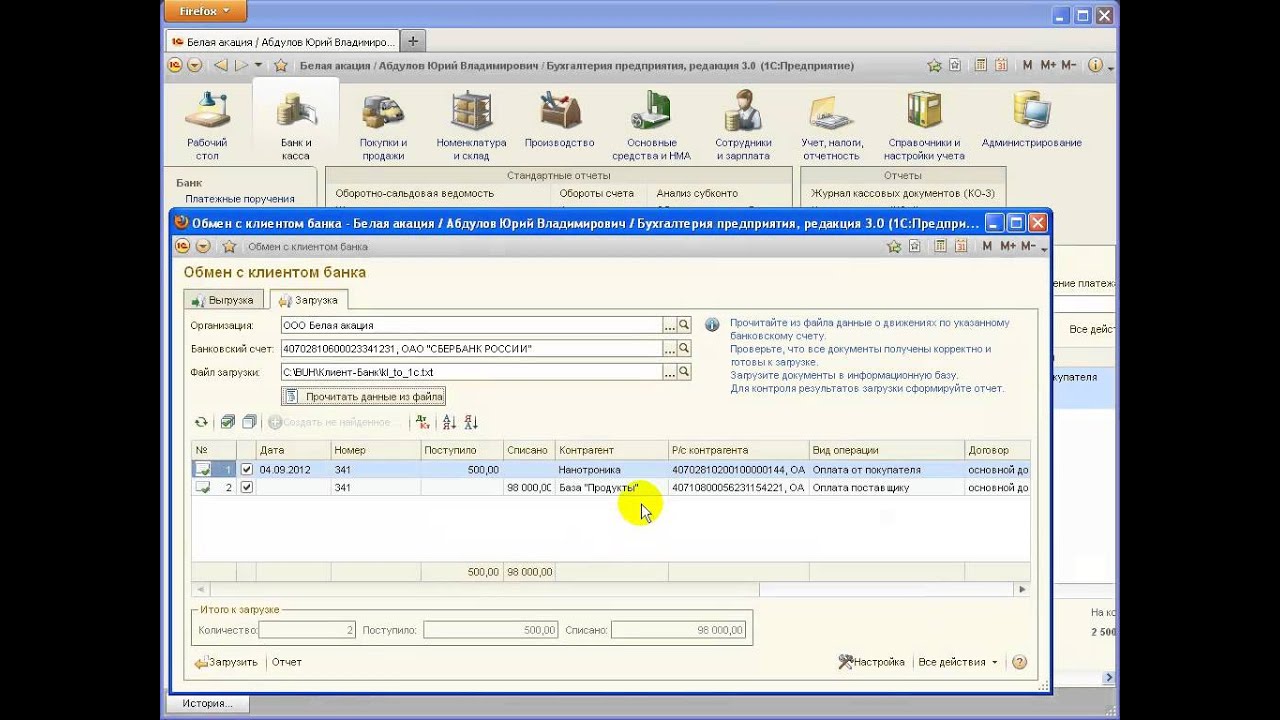The width and height of the screenshot is (1280, 720).
Task: Open the Рабочий стол section
Action: pos(207,126)
